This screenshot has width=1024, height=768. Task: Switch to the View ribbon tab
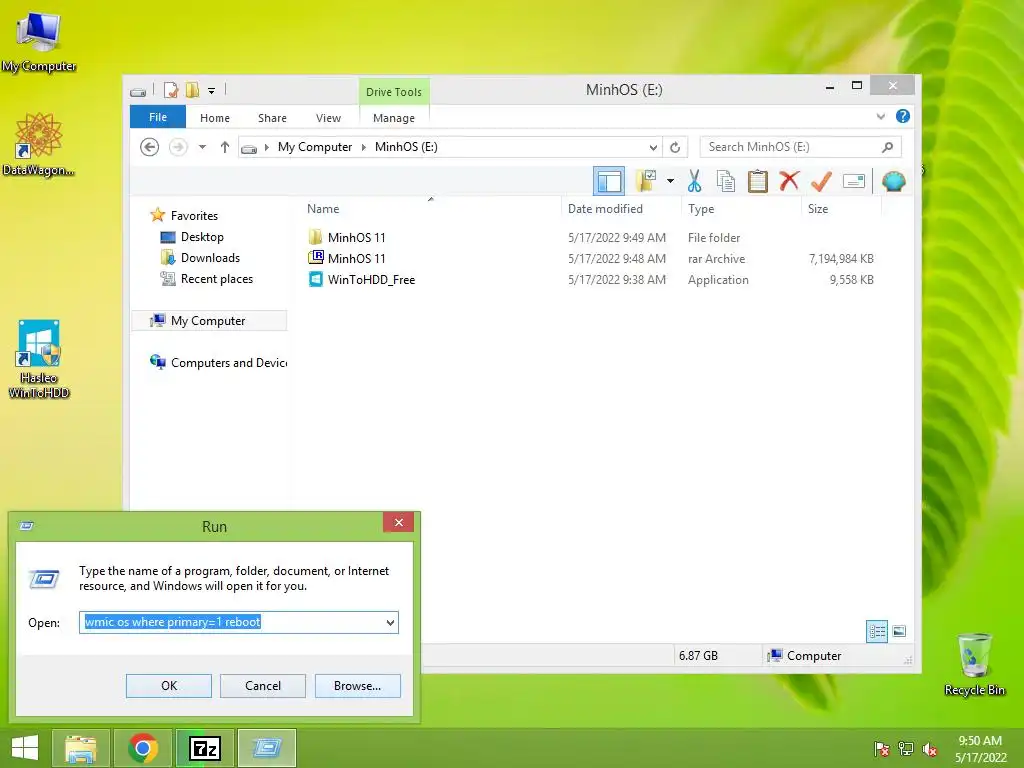coord(328,118)
